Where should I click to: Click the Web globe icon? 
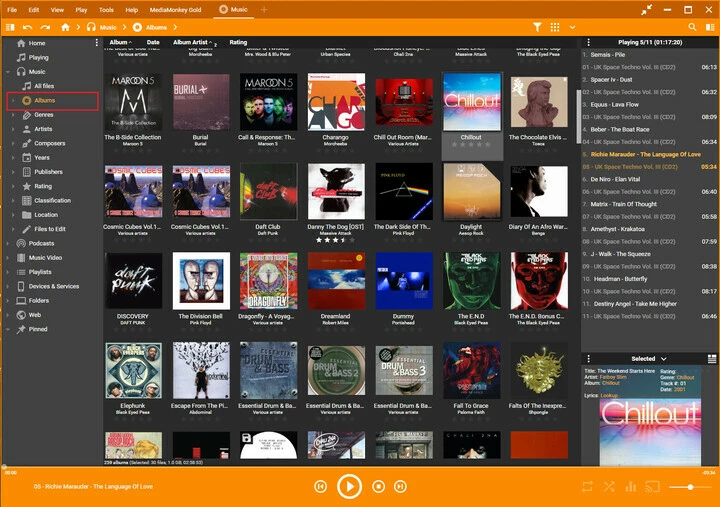pos(21,315)
